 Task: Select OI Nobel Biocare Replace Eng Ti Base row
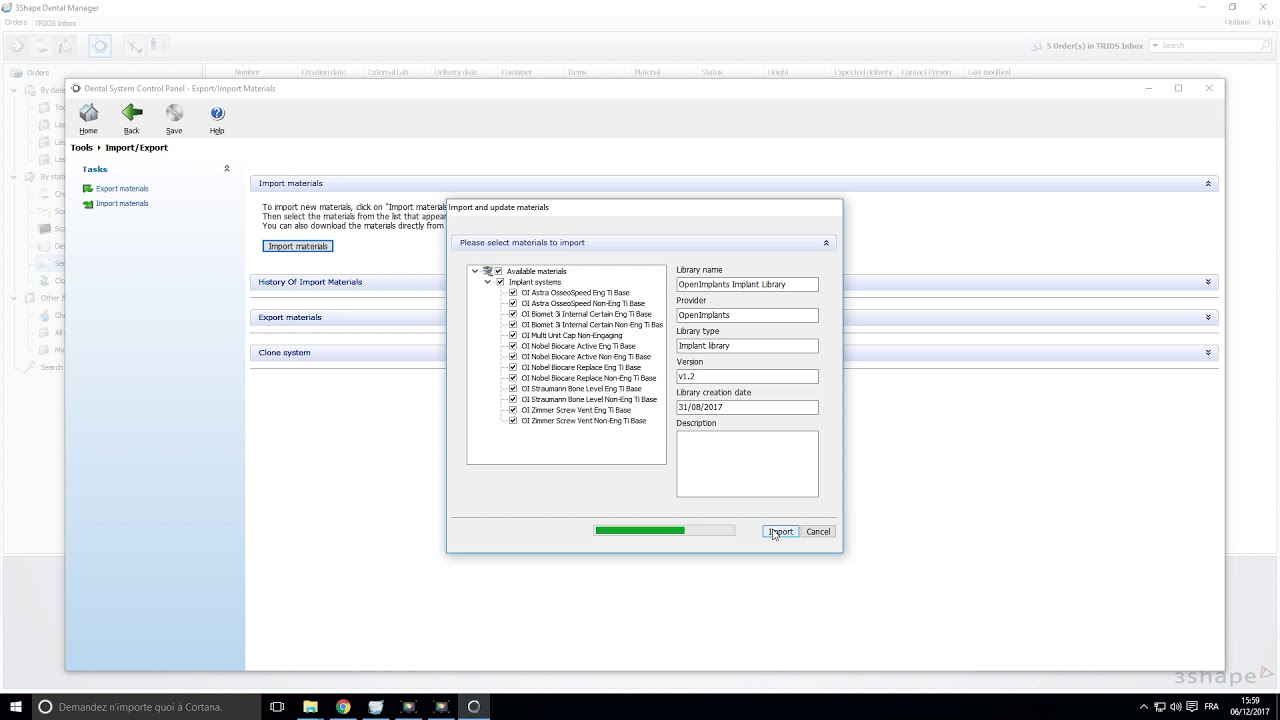[x=581, y=367]
